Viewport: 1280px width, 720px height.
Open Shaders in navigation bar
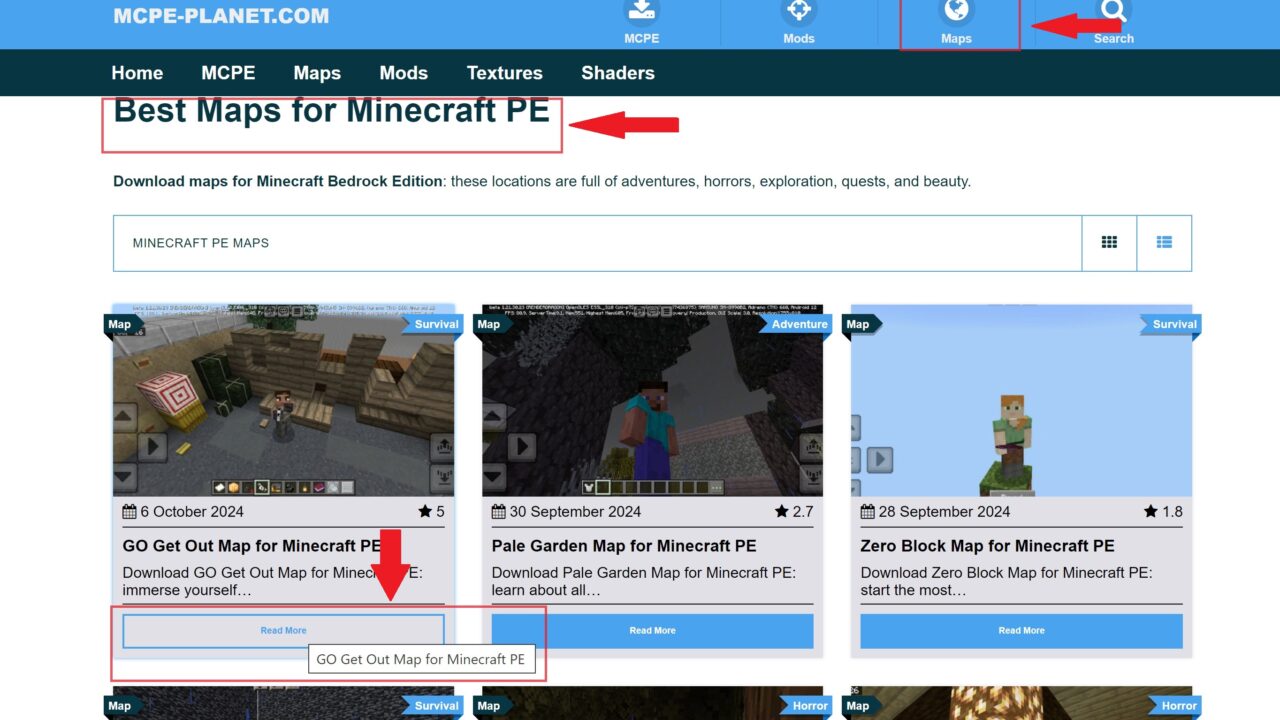[618, 73]
